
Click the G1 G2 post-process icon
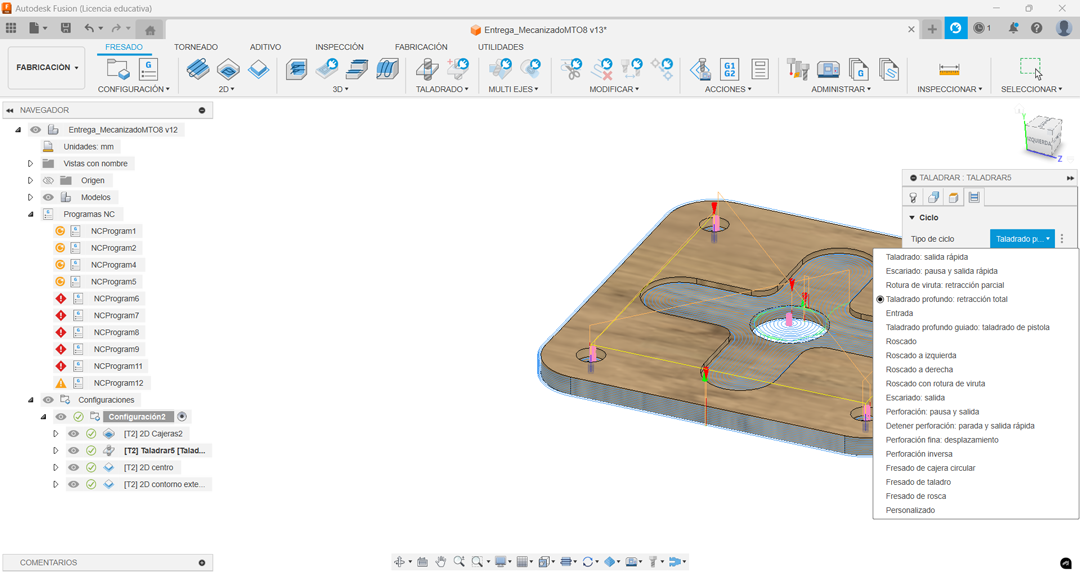(729, 69)
